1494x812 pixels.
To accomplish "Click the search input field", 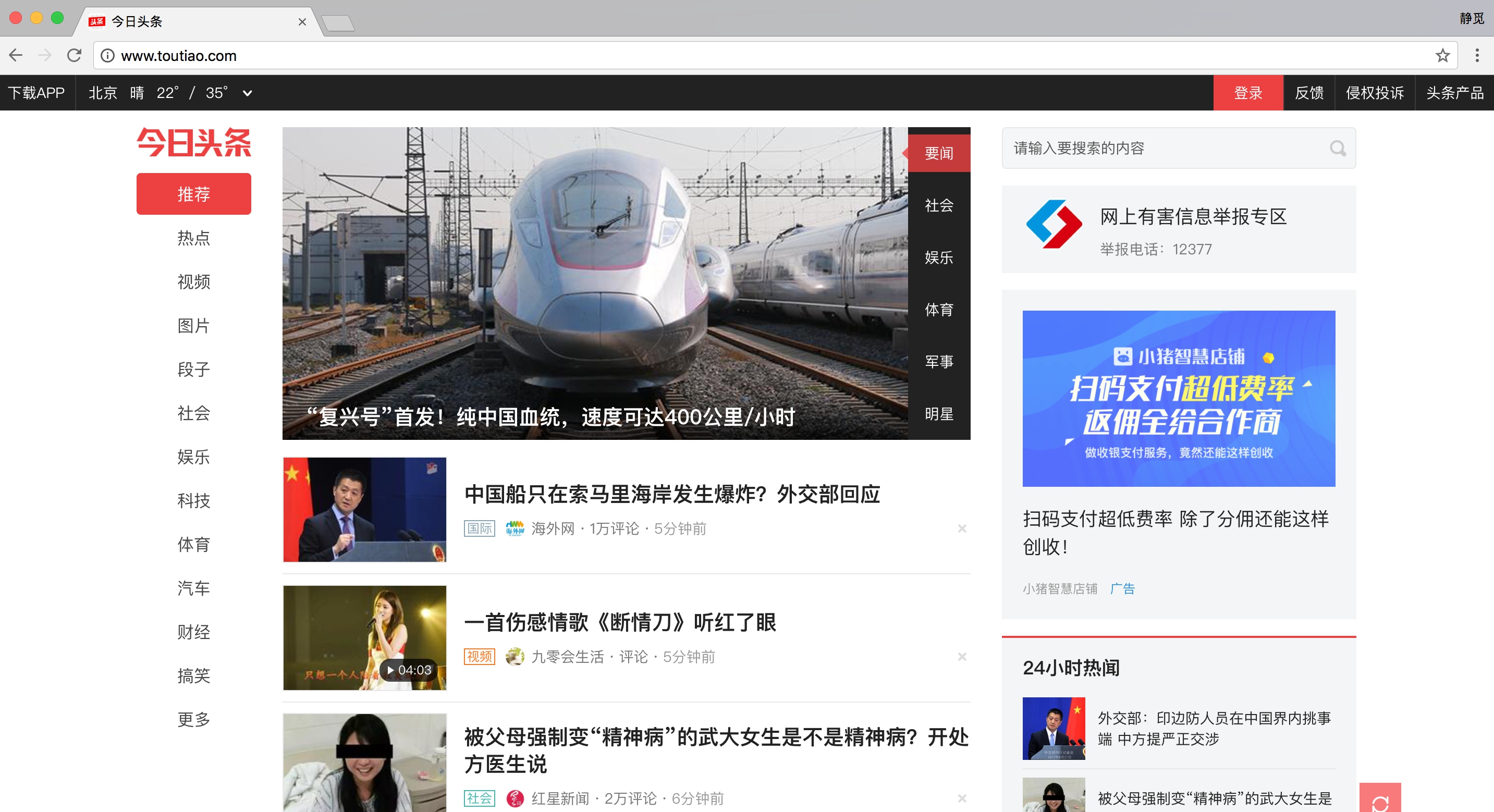I will (1166, 149).
